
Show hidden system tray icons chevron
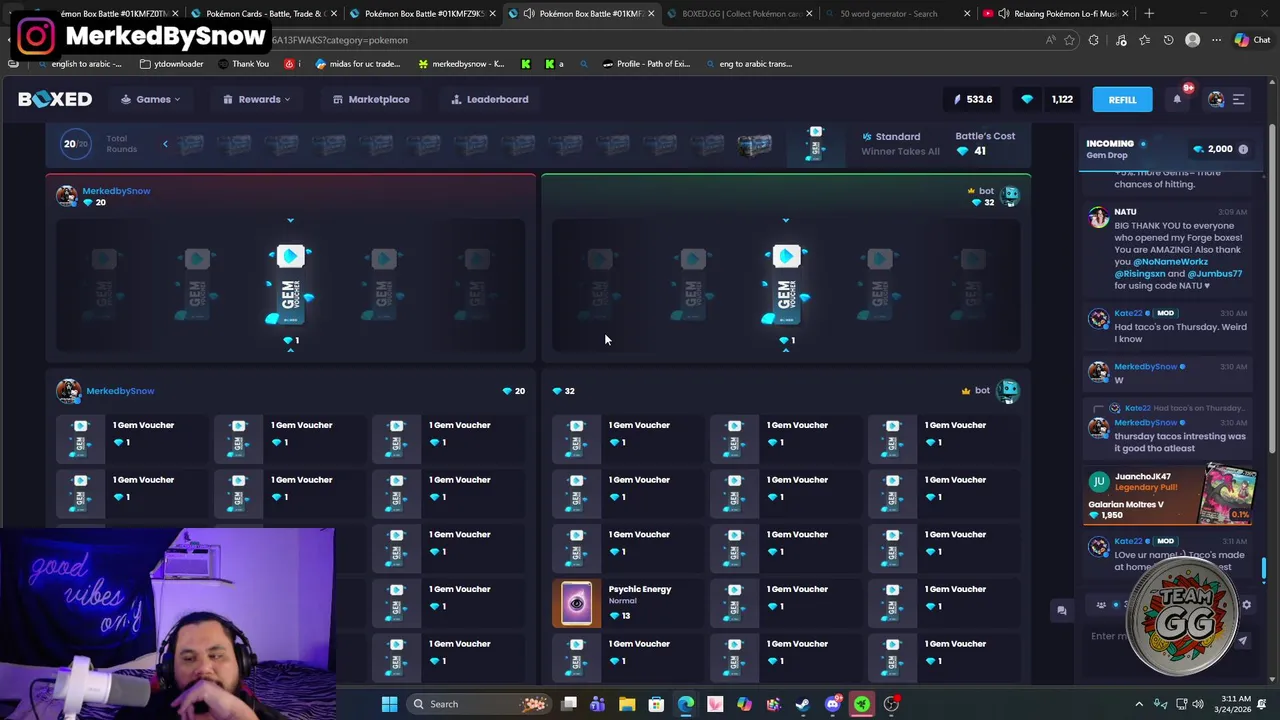[x=1138, y=704]
